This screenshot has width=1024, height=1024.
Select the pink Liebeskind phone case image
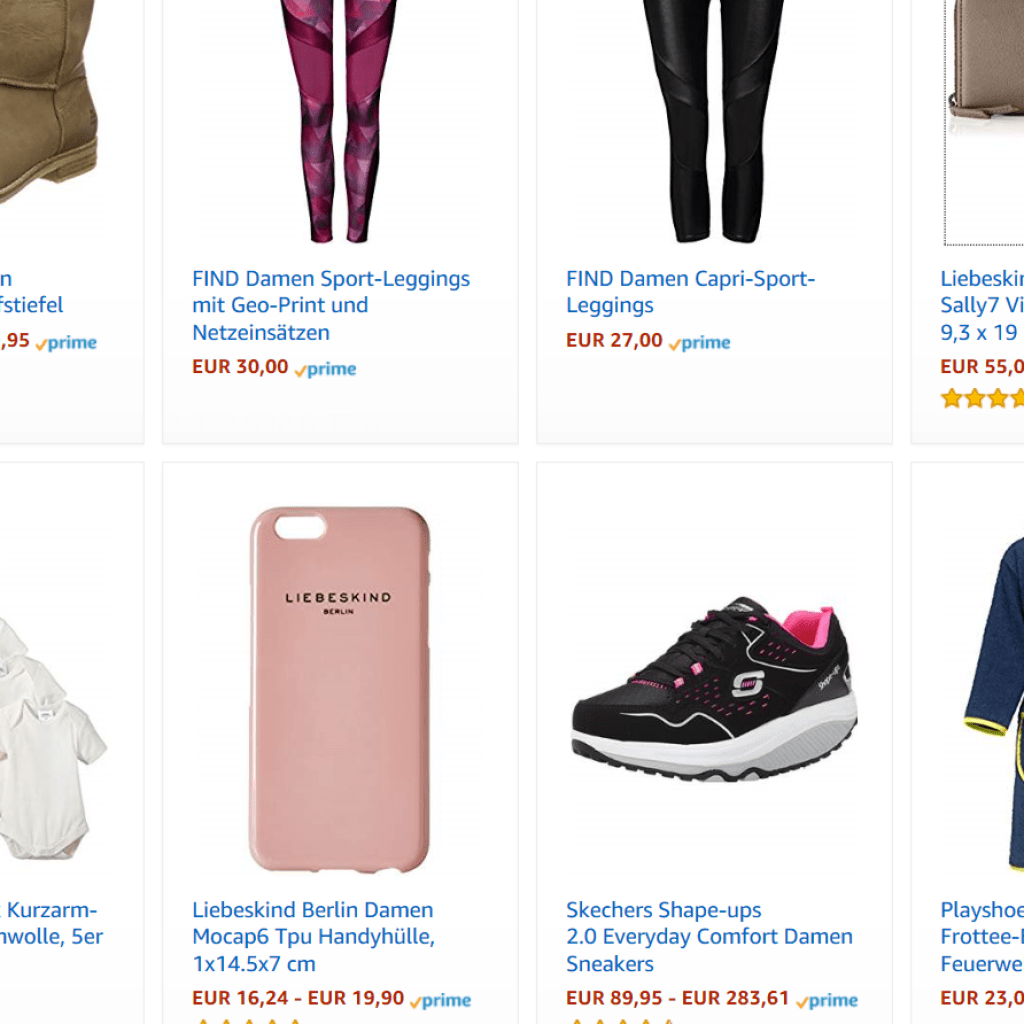tap(340, 689)
